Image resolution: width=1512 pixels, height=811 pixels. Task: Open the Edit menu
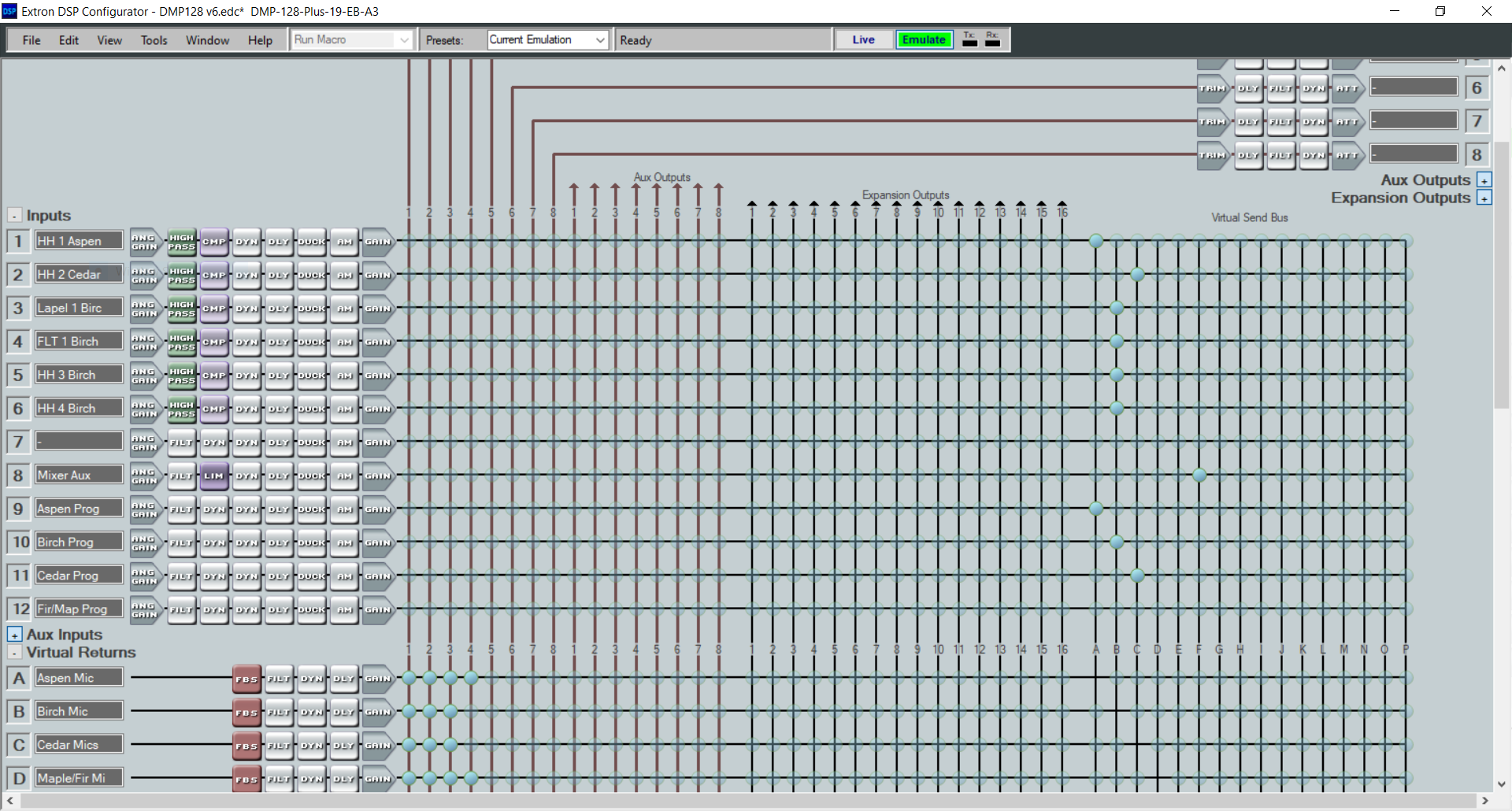coord(69,40)
